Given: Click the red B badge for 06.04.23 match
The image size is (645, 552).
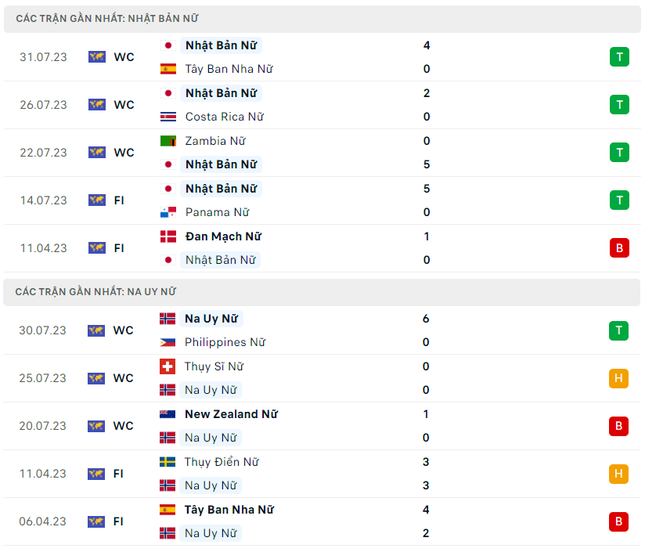Looking at the screenshot, I should coord(618,522).
